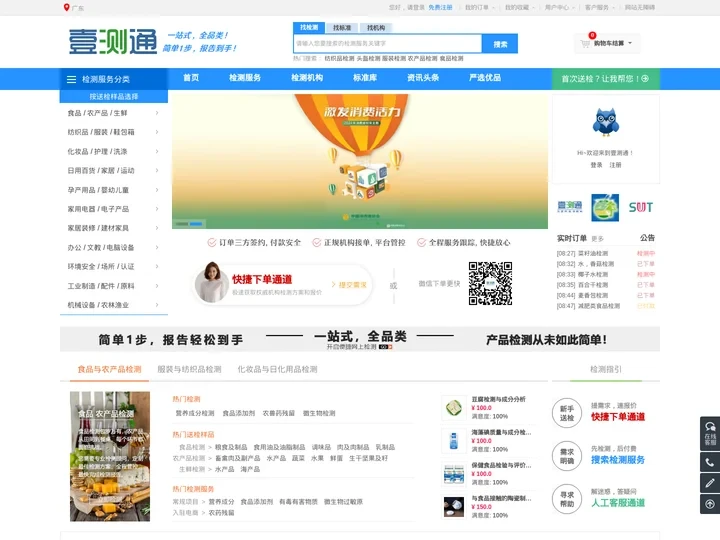Click the 提交需求 link
The width and height of the screenshot is (720, 540).
(x=349, y=285)
